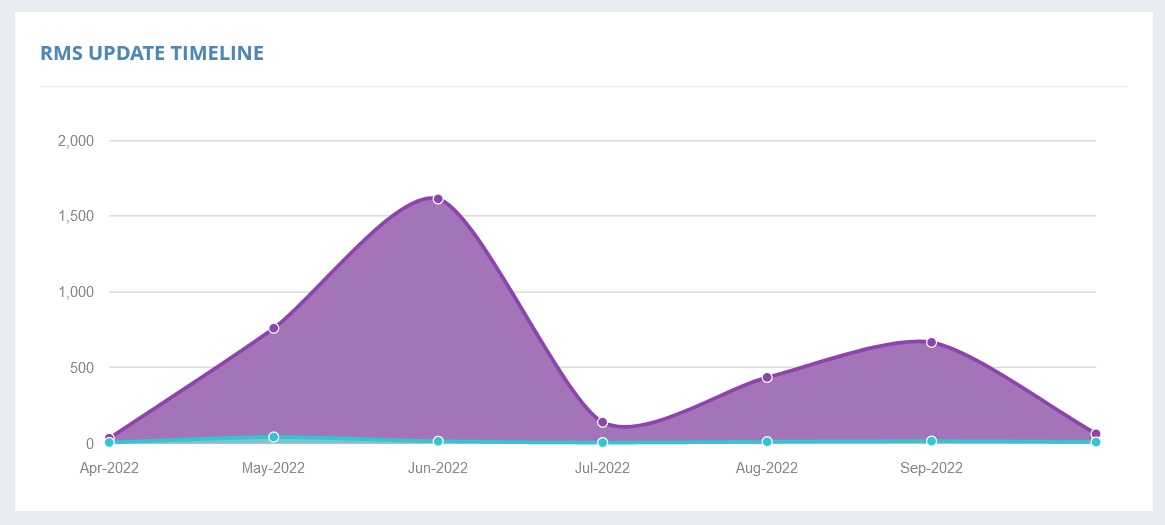
Task: Click the purple data point for Jul-2022
Action: pyautogui.click(x=602, y=422)
